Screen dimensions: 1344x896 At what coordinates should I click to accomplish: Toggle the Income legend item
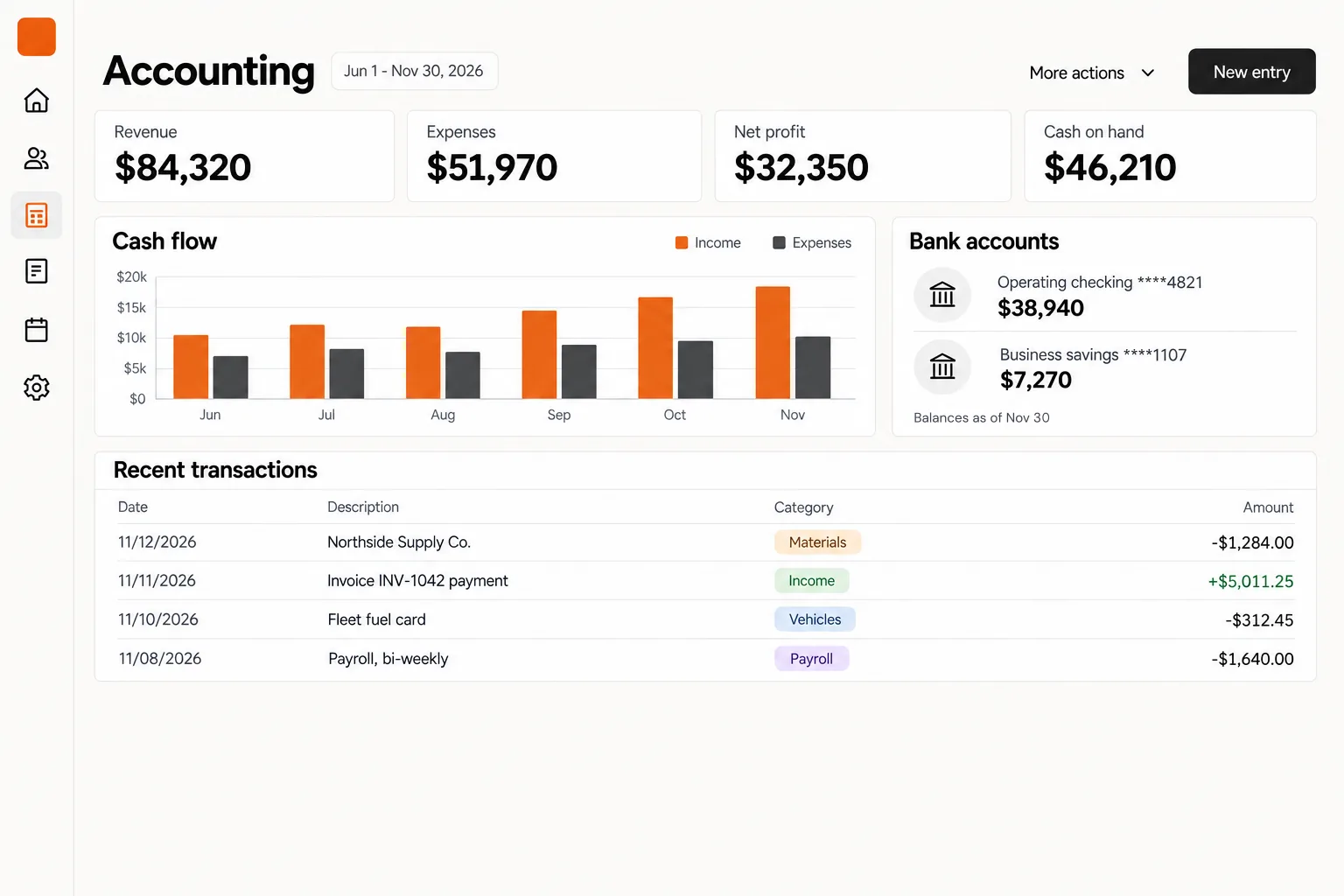[x=708, y=243]
